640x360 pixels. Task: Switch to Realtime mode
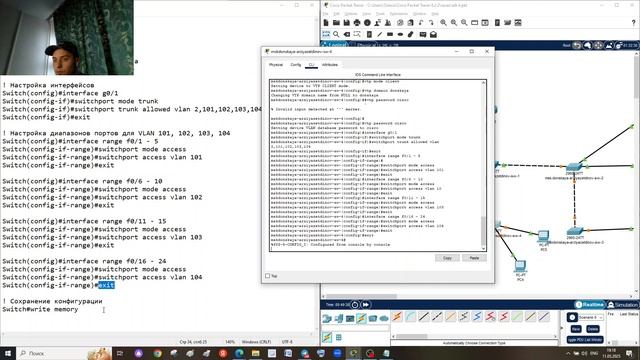tap(589, 305)
